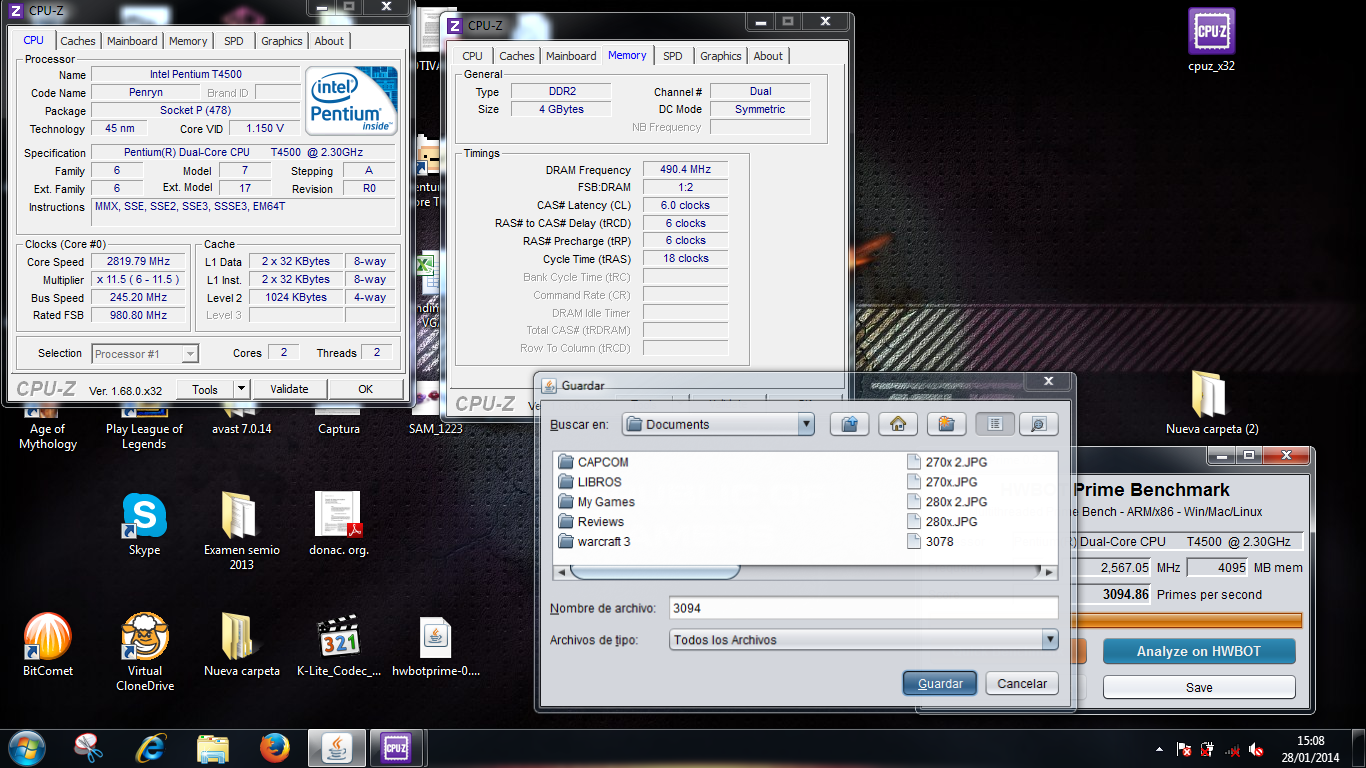Click the file list scroll-right arrow

(1049, 572)
